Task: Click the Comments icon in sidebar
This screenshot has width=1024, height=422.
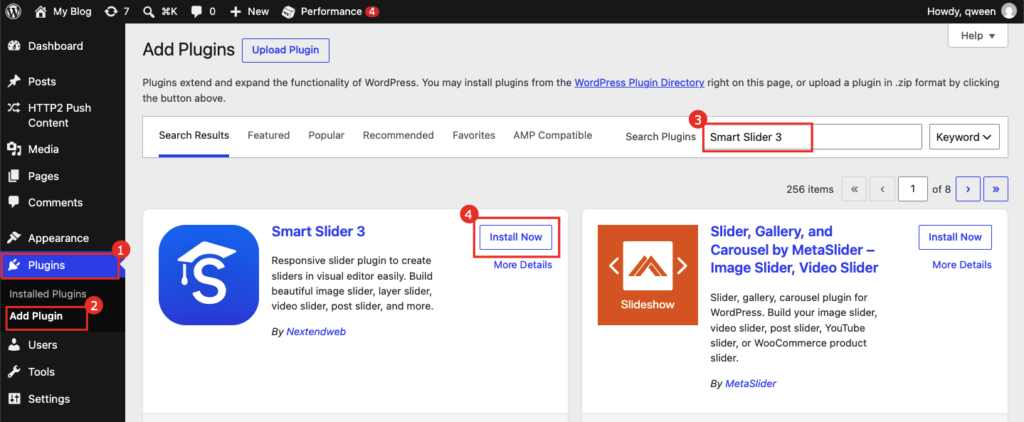Action: pyautogui.click(x=14, y=203)
